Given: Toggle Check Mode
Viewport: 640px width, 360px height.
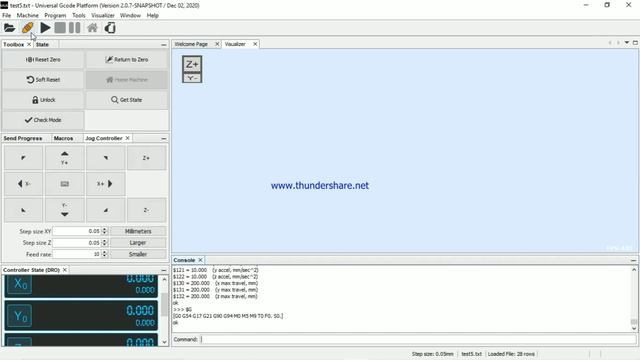Looking at the screenshot, I should tap(43, 120).
